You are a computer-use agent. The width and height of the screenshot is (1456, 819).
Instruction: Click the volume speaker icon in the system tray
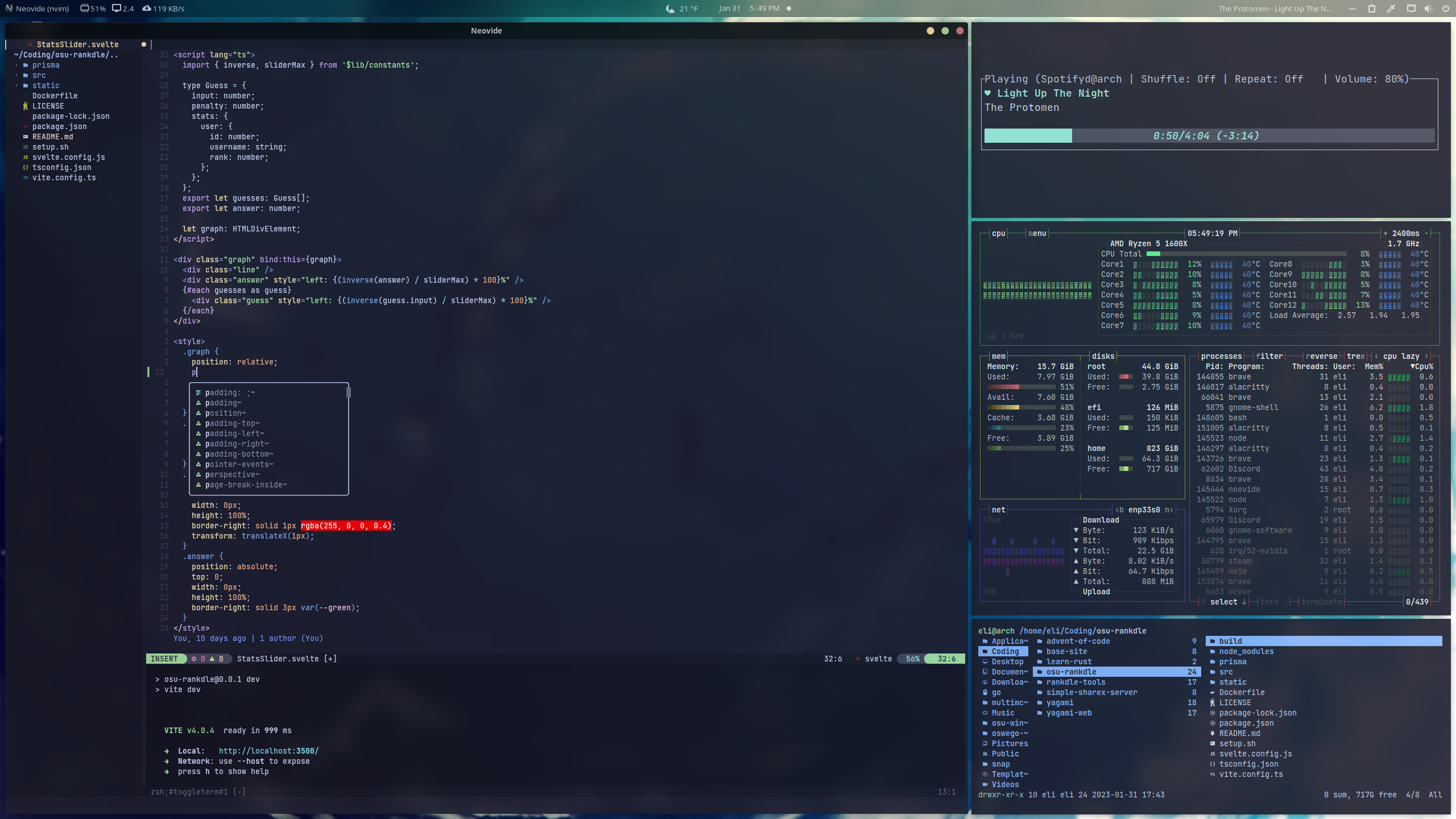click(x=1429, y=9)
